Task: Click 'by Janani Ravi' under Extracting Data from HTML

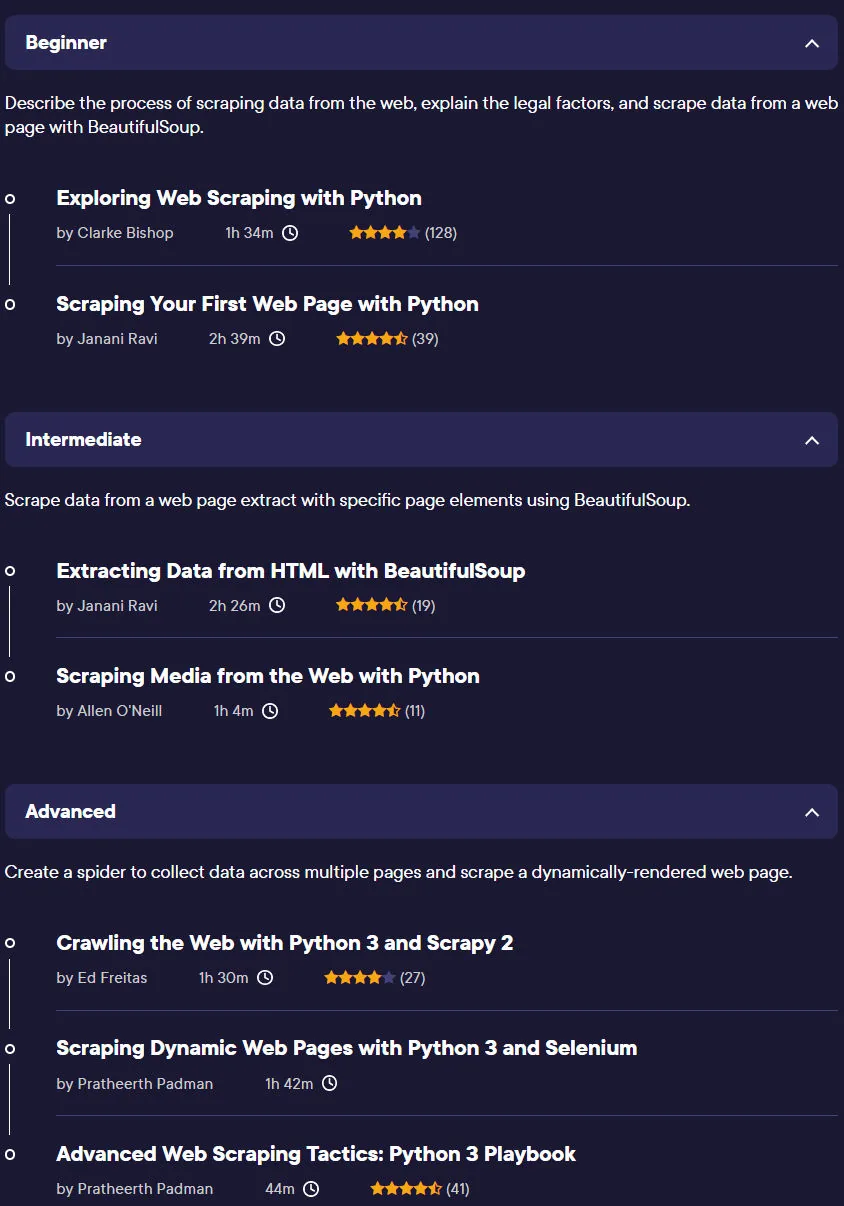Action: 107,605
